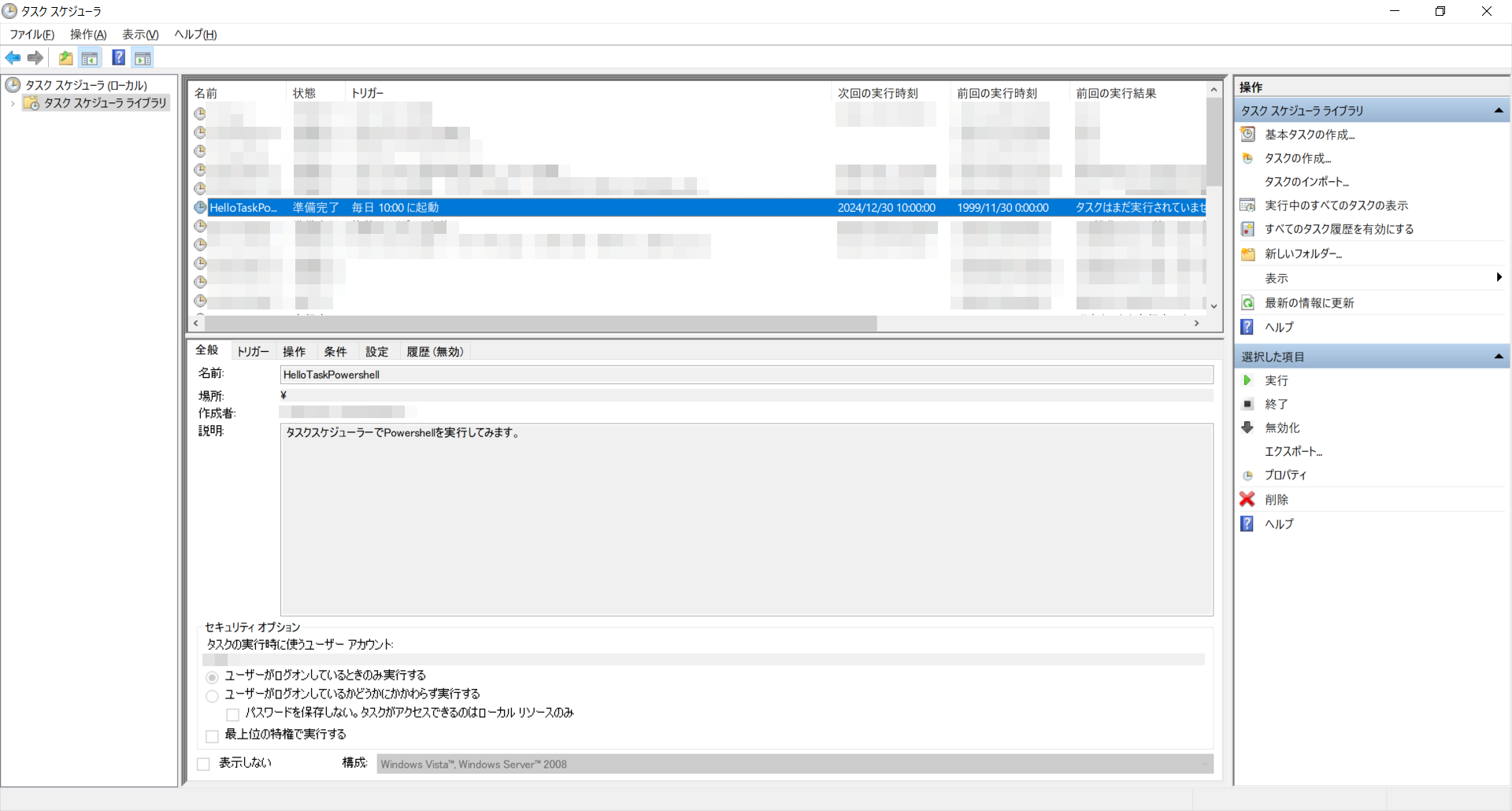Click the up-one-level folder toolbar icon
Screen dimensions: 1512x811
65,57
